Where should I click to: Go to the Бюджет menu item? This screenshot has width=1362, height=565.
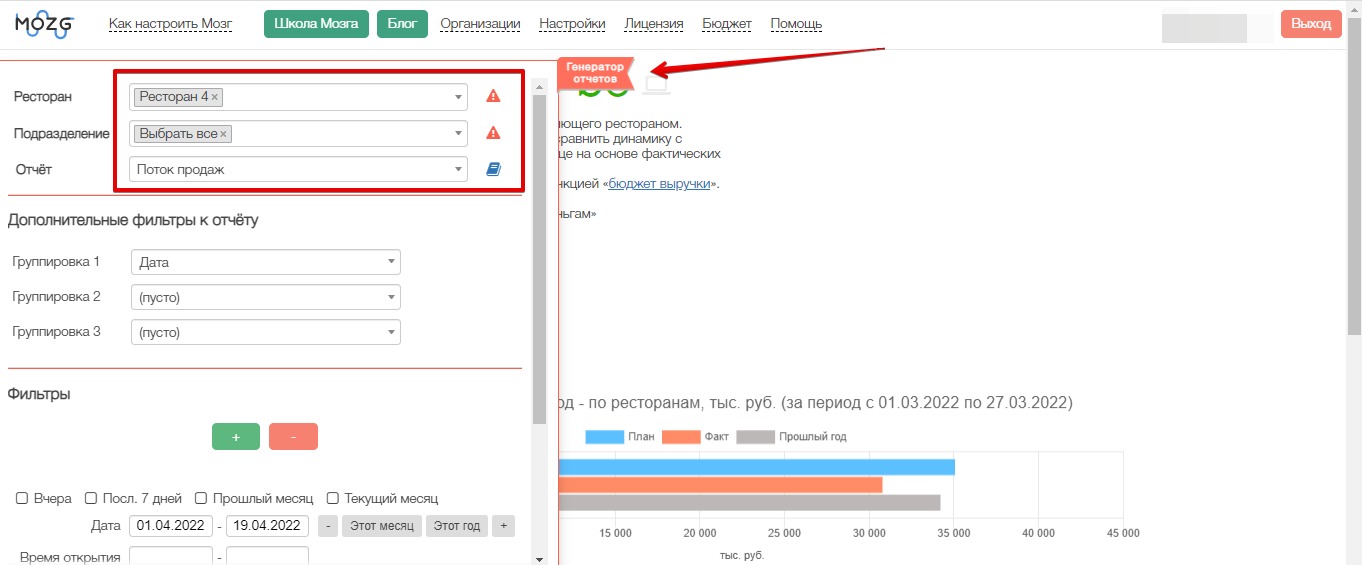coord(727,24)
